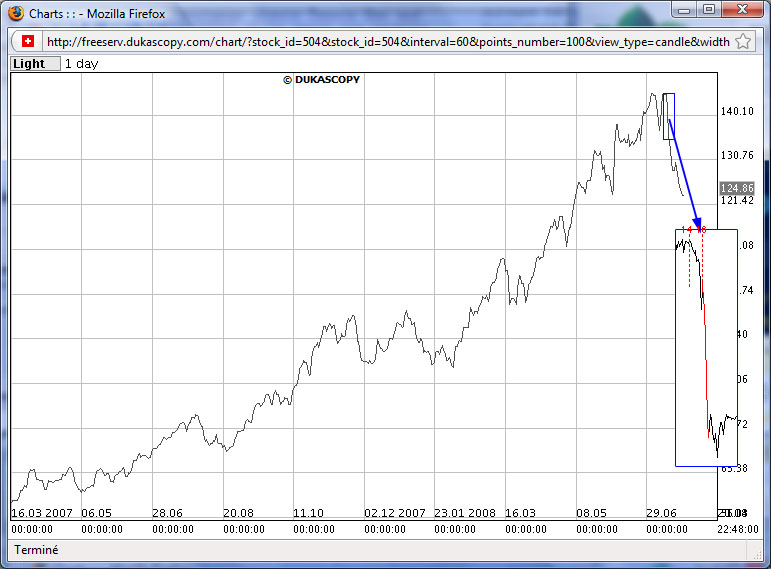Click the 1 day interval label

click(82, 64)
